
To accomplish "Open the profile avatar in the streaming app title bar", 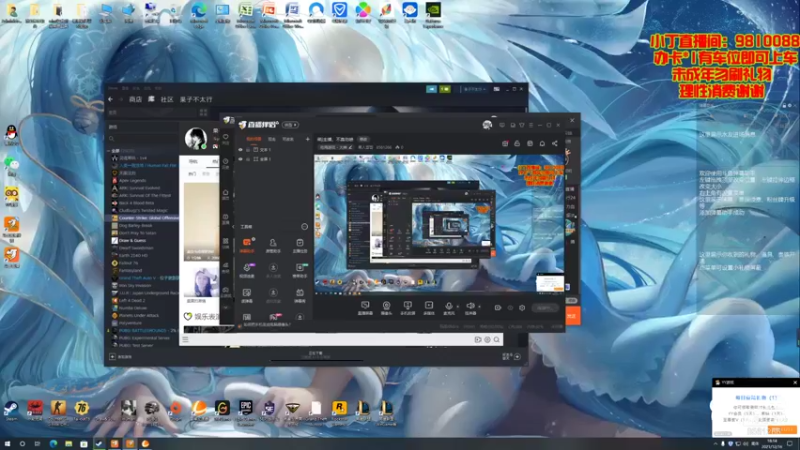I will click(x=487, y=125).
